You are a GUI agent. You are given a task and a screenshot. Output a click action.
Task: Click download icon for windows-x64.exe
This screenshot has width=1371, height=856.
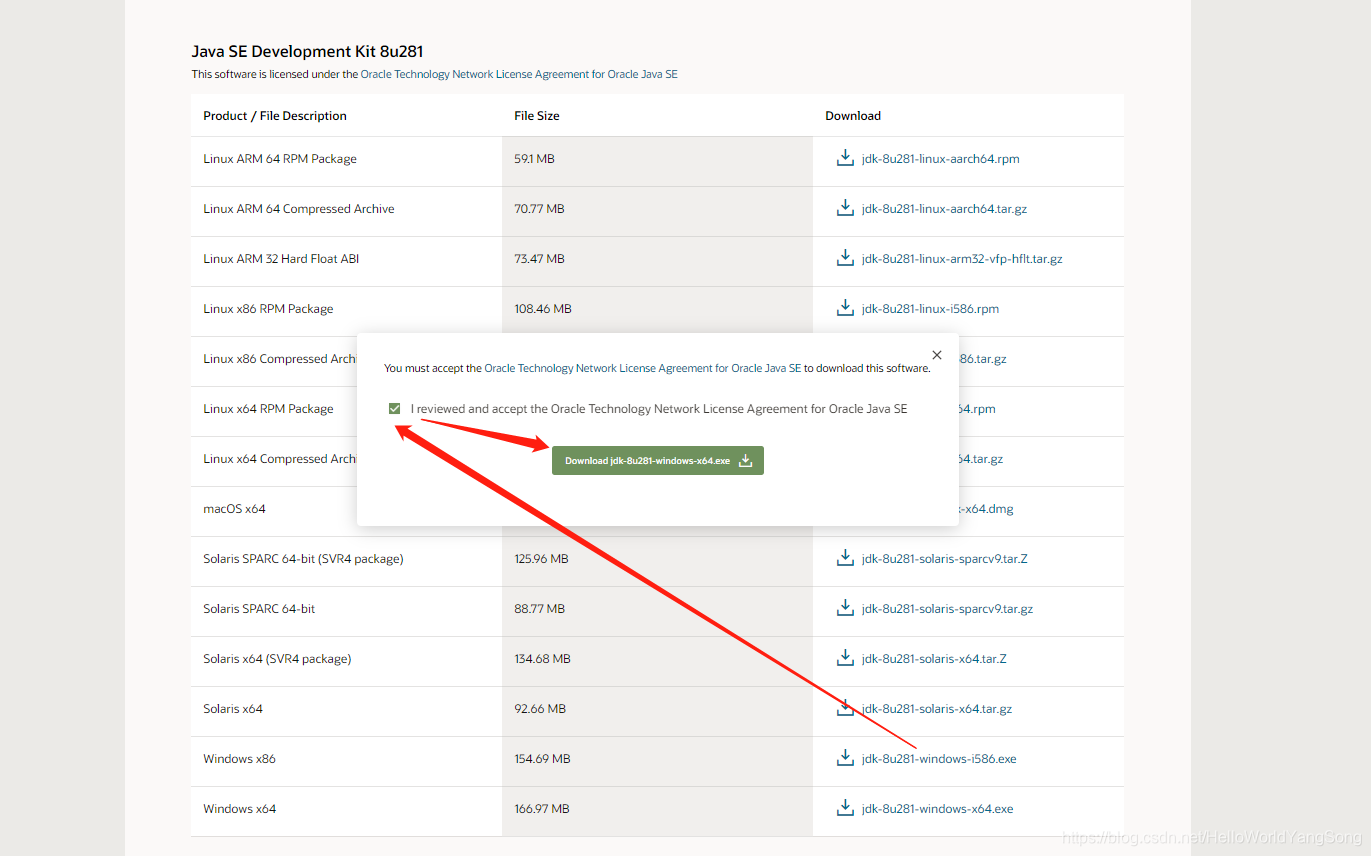(845, 808)
